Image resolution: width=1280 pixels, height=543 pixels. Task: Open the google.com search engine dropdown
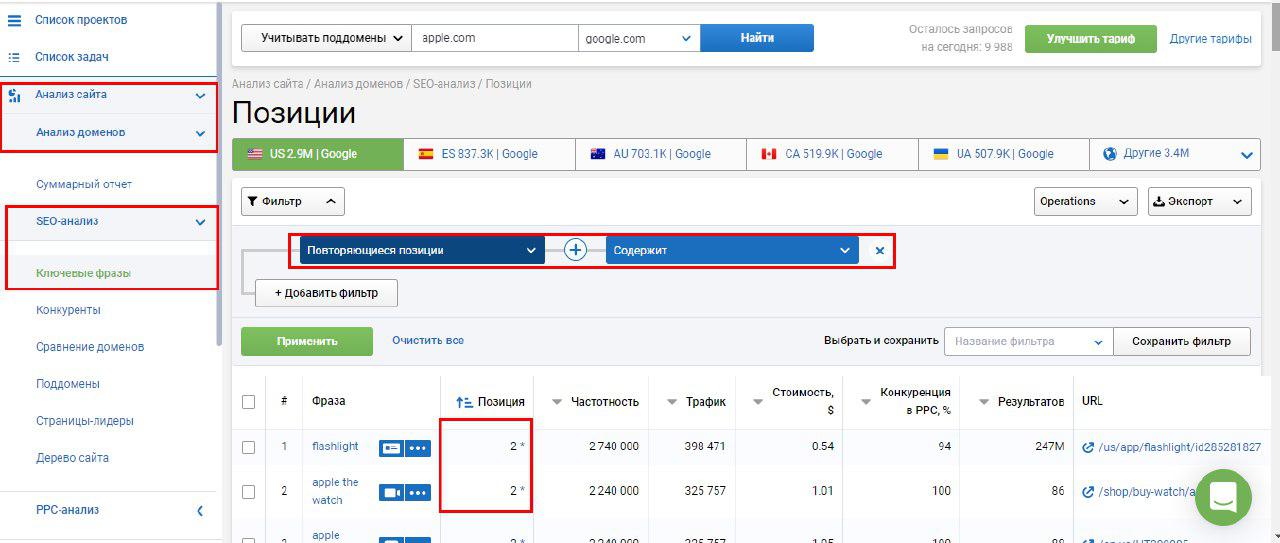click(639, 38)
